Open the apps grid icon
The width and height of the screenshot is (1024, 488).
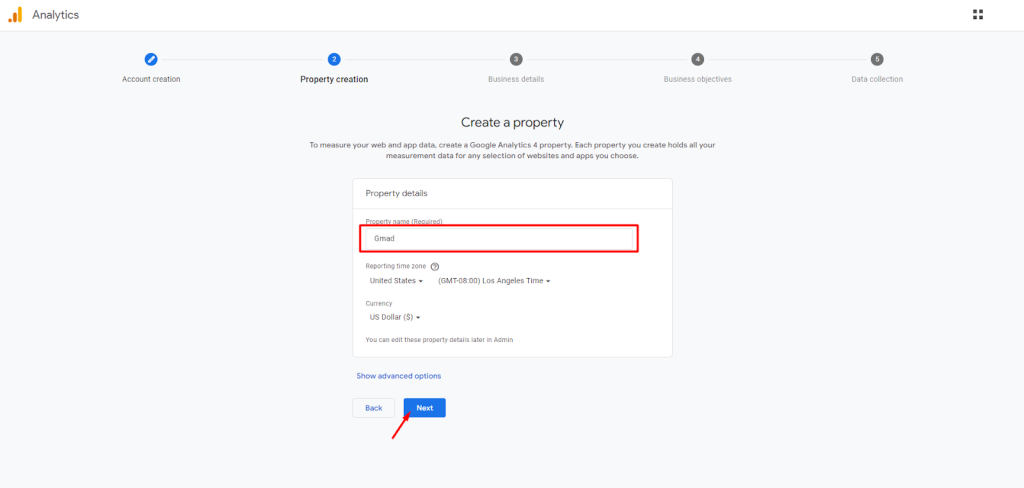coord(978,14)
